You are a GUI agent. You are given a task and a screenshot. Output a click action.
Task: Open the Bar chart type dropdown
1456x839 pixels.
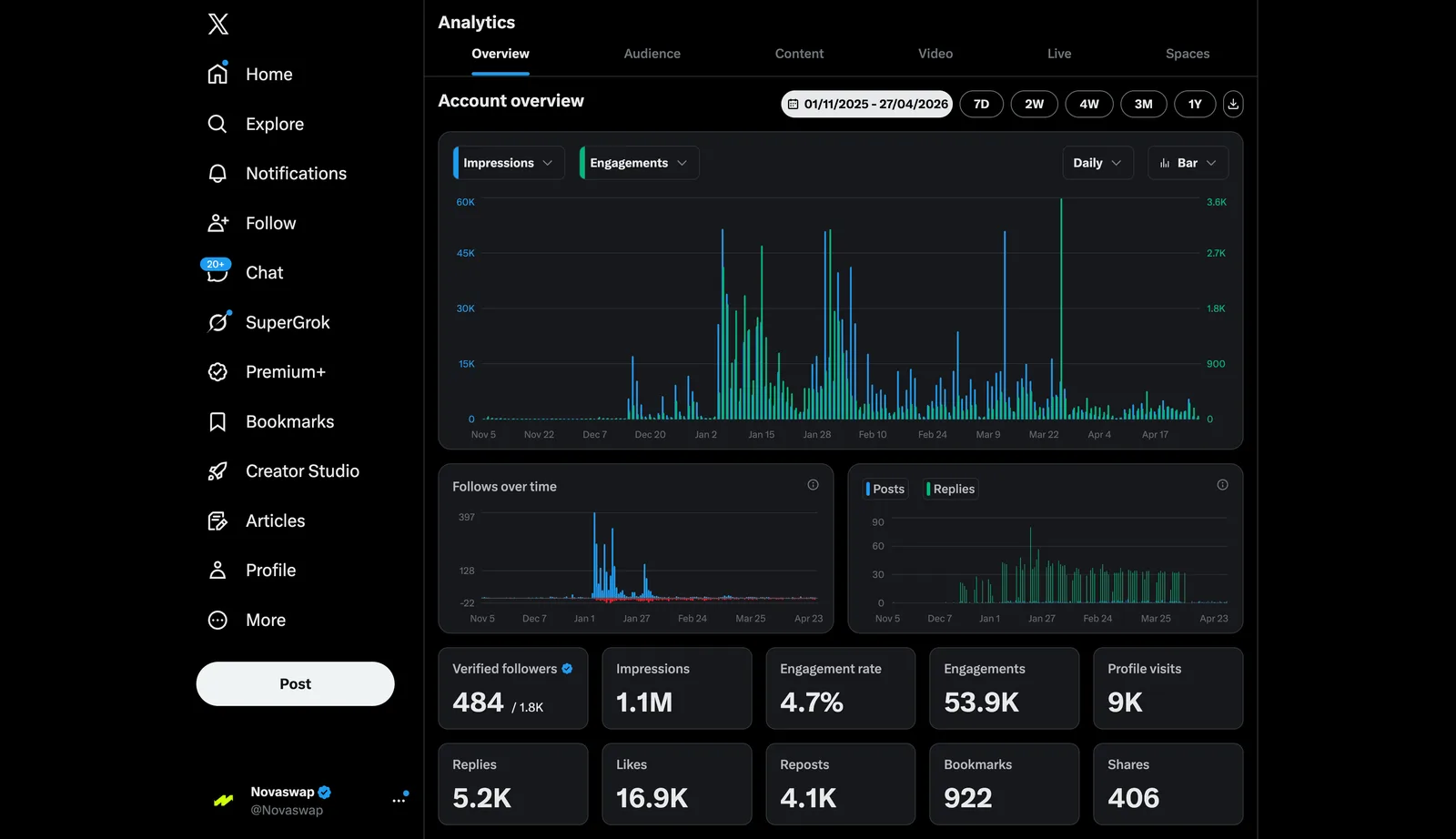click(1188, 163)
